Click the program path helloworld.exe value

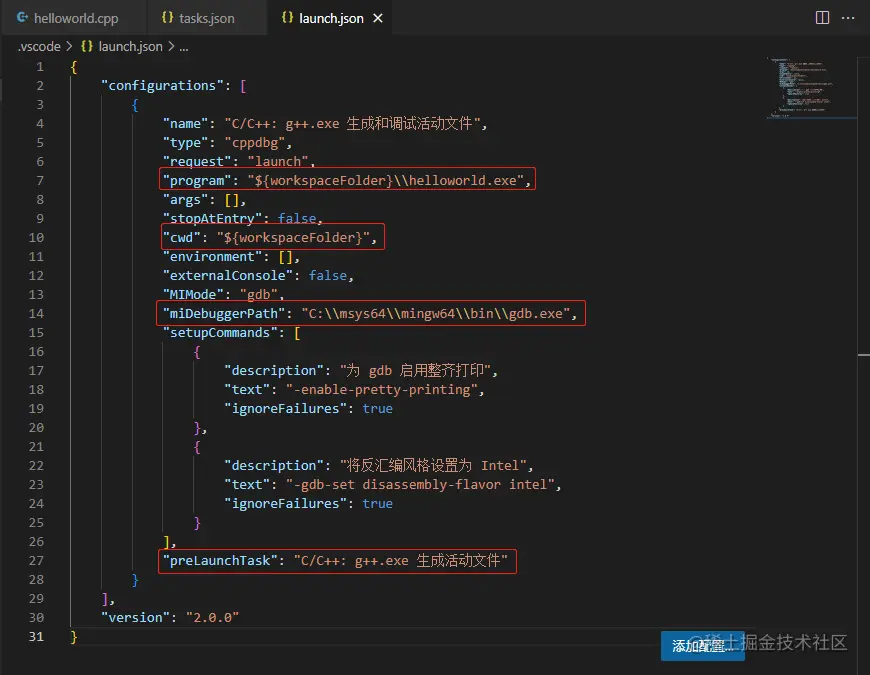386,181
